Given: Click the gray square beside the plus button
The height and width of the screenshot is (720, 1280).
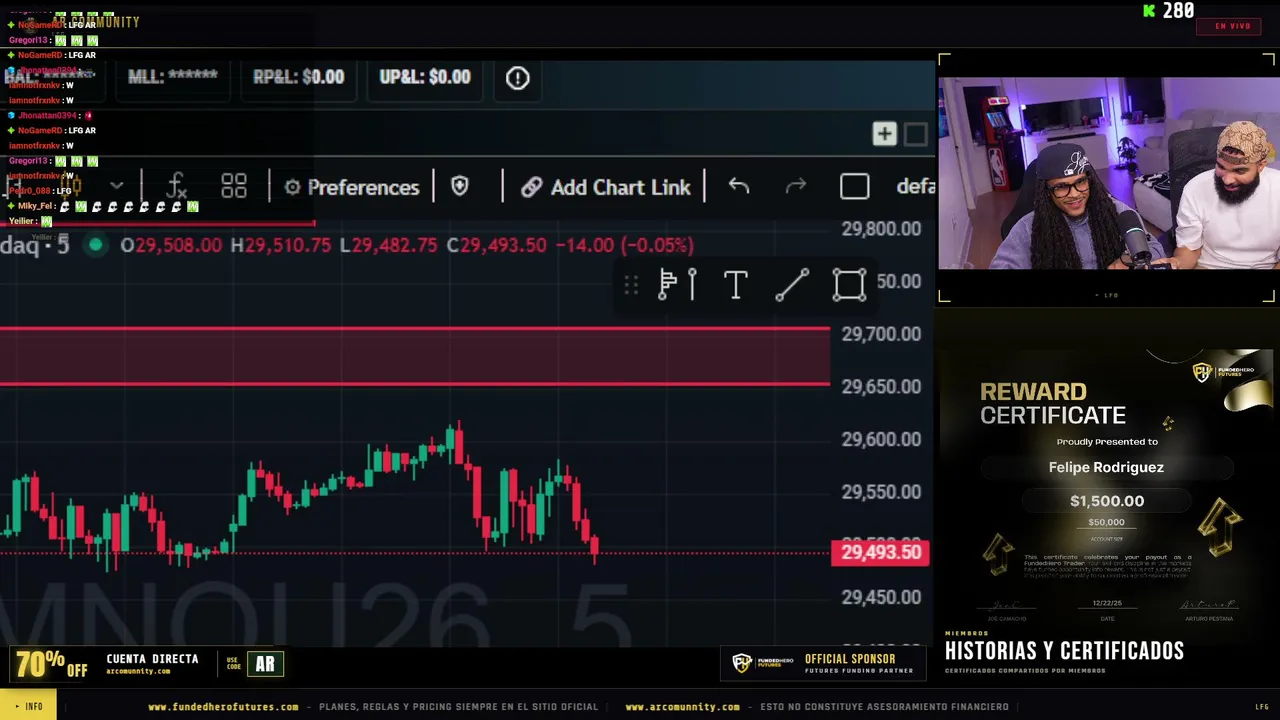Looking at the screenshot, I should pyautogui.click(x=915, y=134).
